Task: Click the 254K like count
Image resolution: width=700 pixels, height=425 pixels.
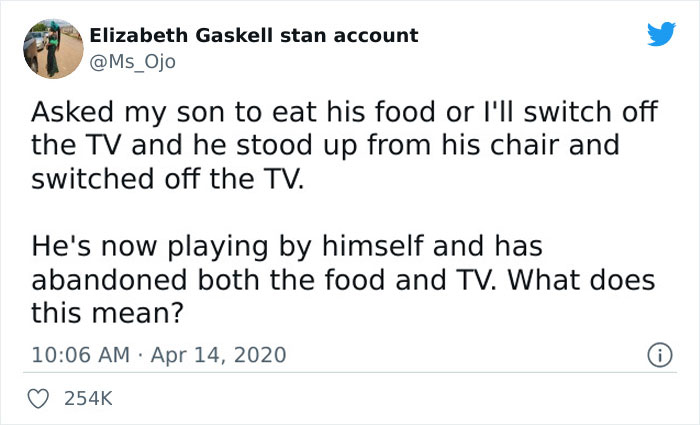Action: coord(89,399)
